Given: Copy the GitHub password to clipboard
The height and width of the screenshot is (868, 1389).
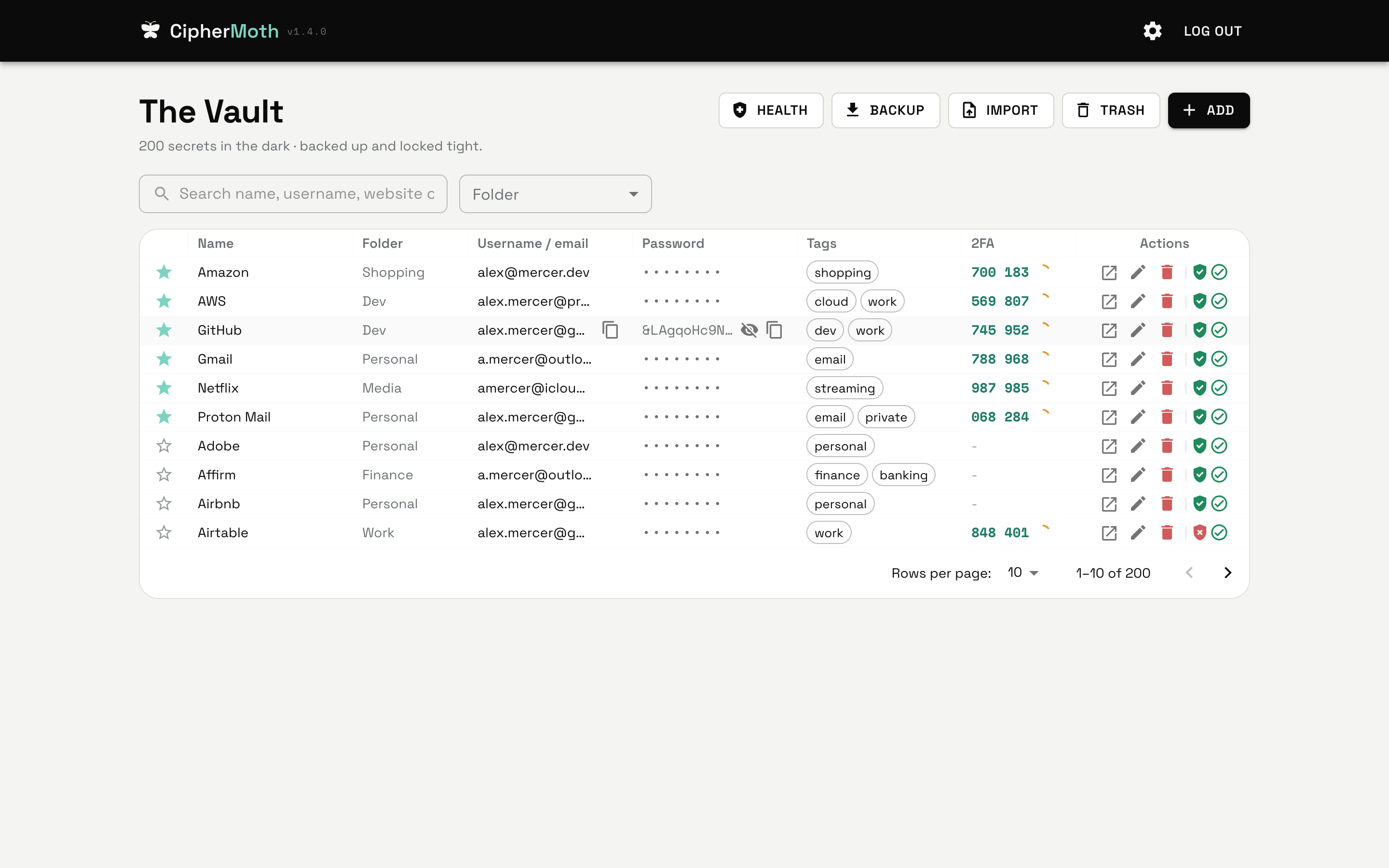Looking at the screenshot, I should 774,330.
